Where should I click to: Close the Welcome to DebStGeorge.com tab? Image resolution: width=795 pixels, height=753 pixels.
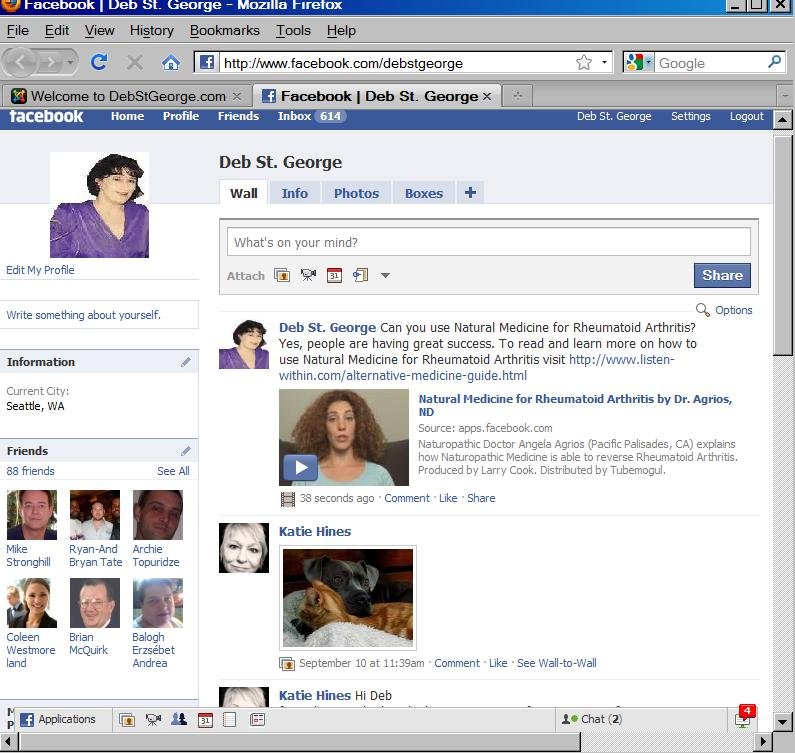237,96
